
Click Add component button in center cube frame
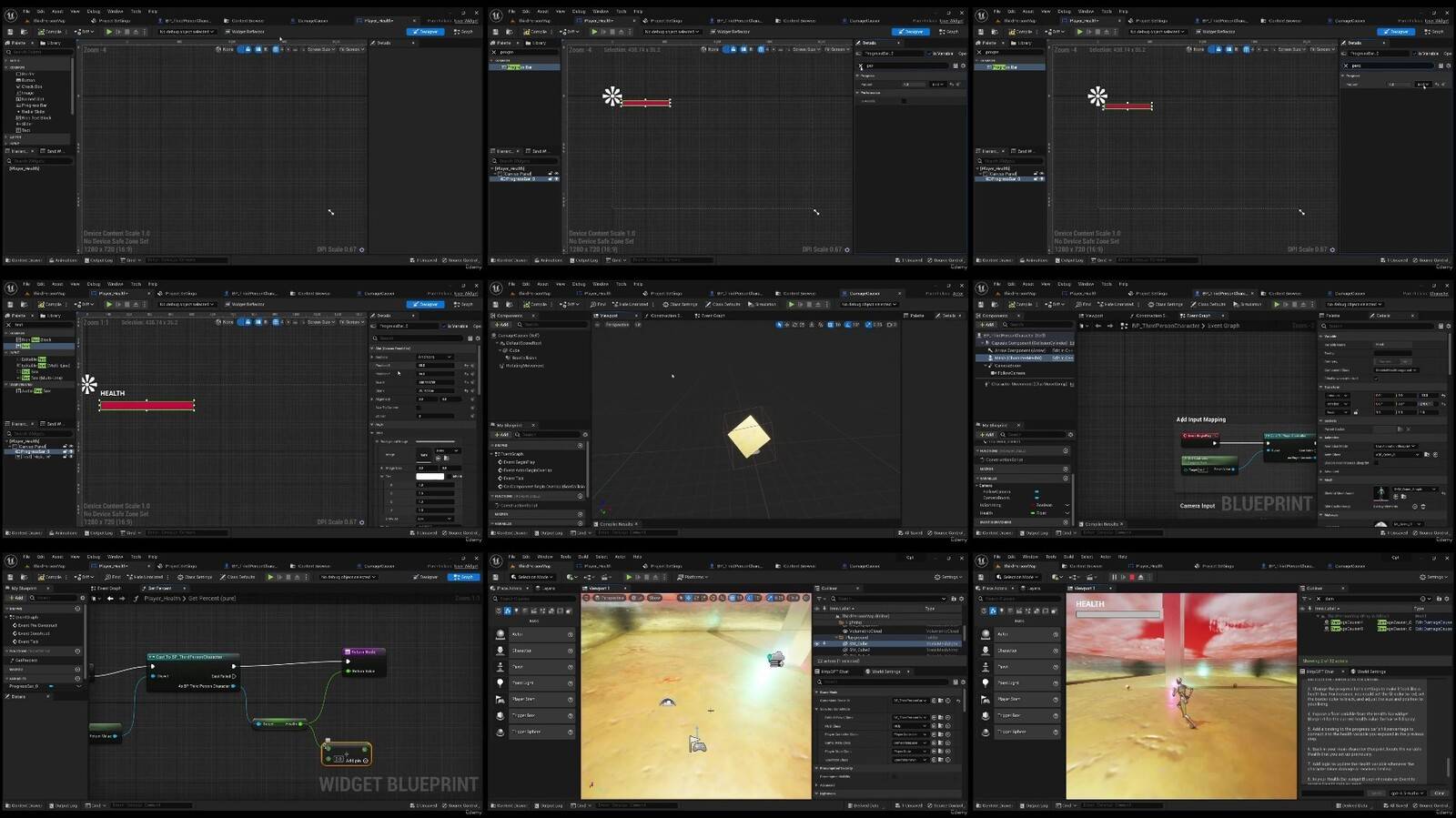[501, 325]
